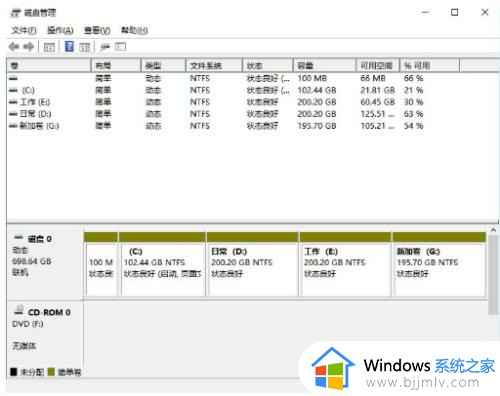Select the 新加卷 (G:) partition block
Screen dimensions: 500x396
(x=439, y=264)
